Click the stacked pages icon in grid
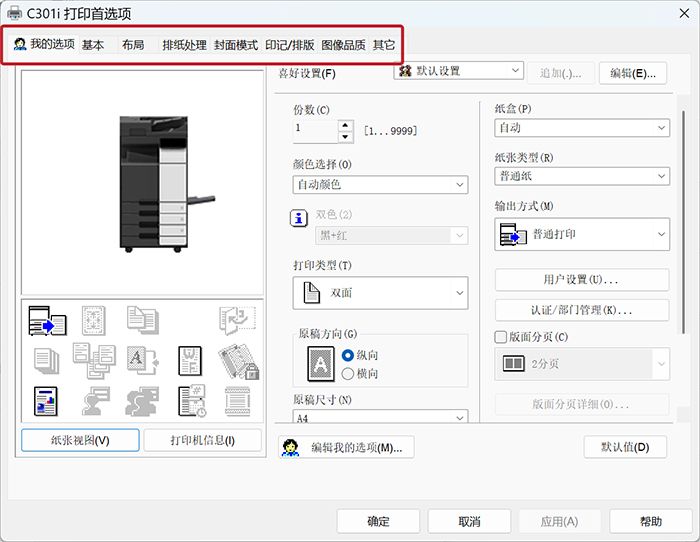The width and height of the screenshot is (700, 542). tap(47, 359)
